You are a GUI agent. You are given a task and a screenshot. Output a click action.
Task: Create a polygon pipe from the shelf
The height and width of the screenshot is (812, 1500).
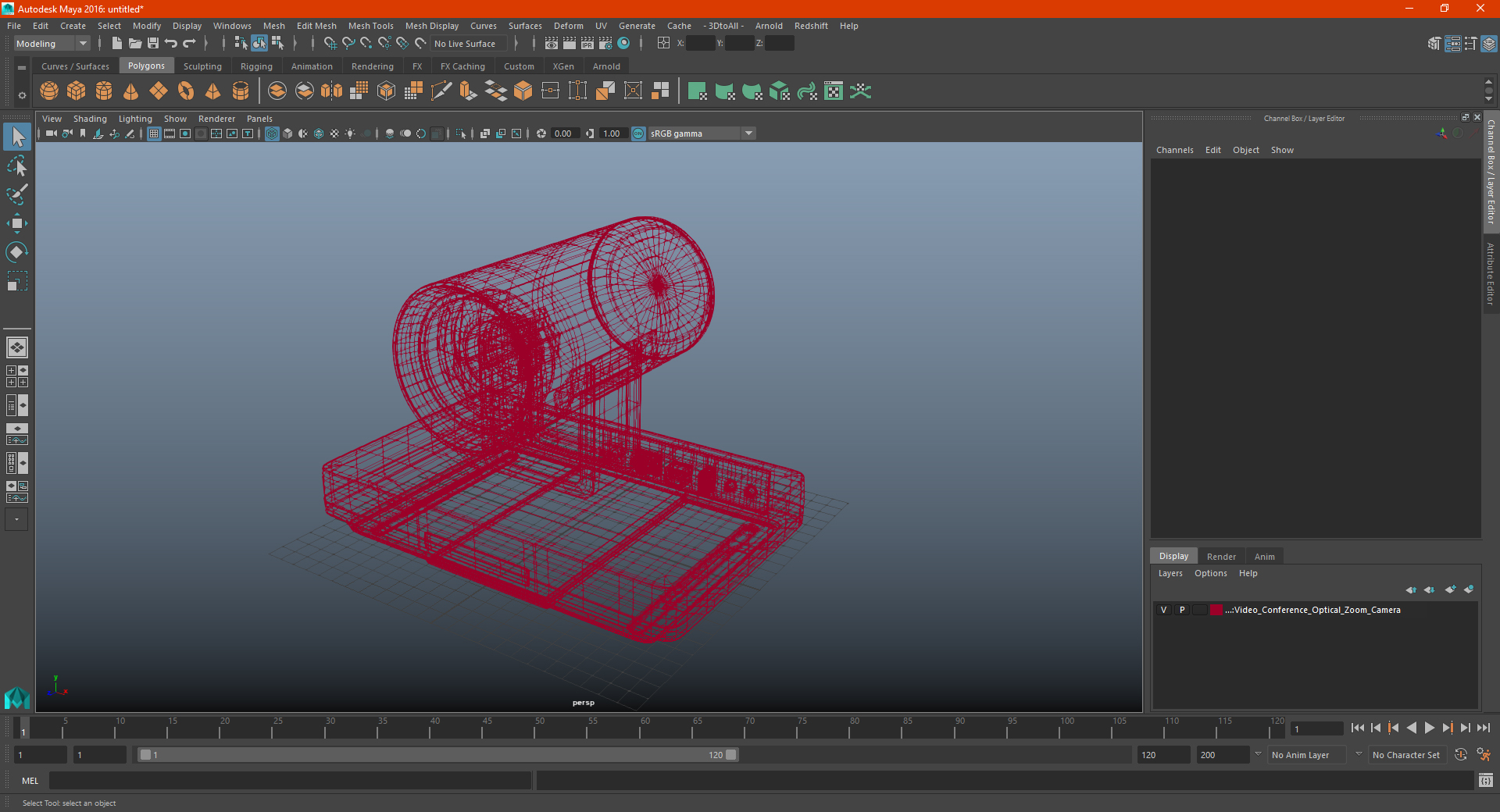[241, 91]
